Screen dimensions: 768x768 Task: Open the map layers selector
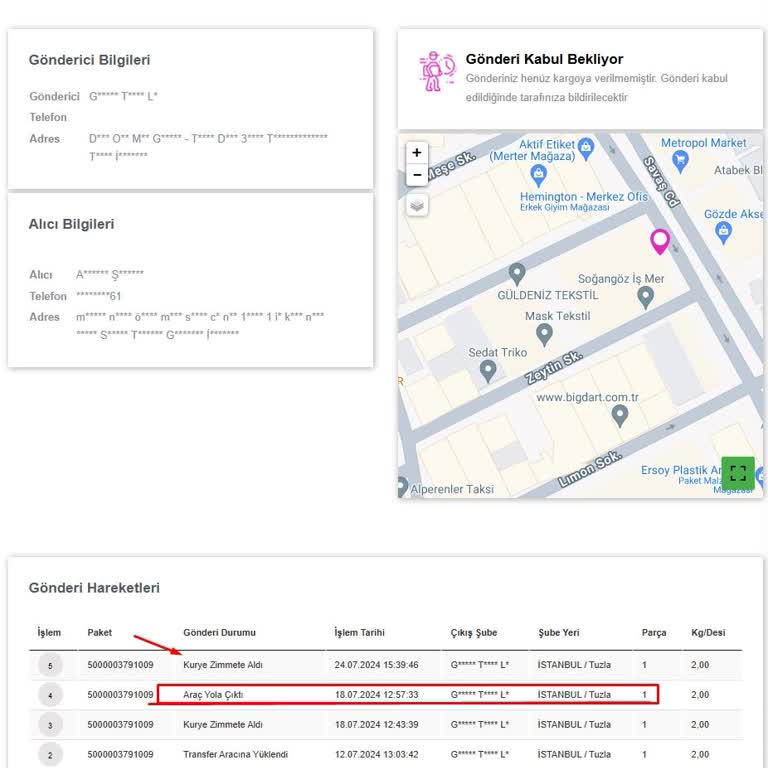click(417, 205)
